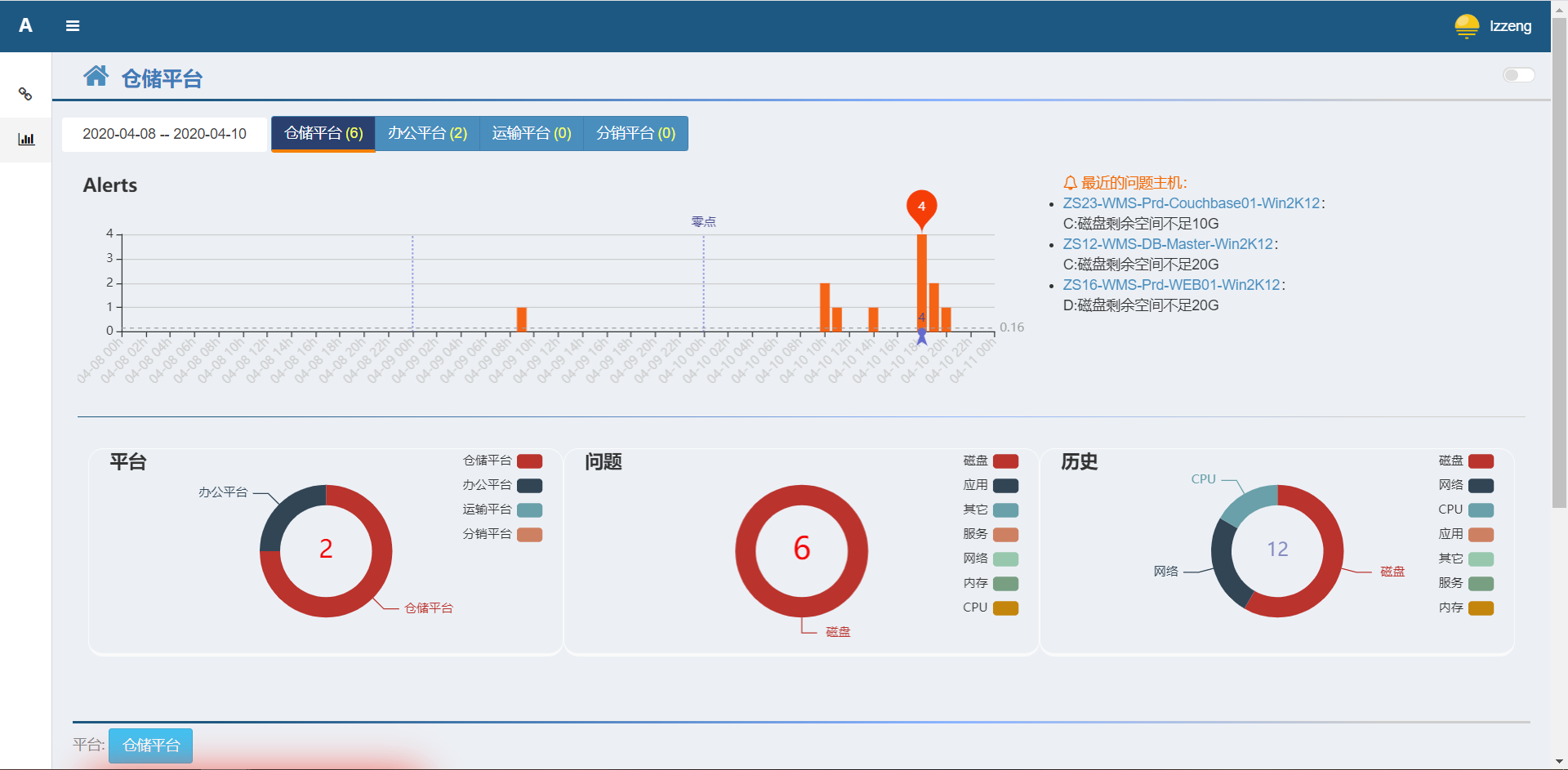This screenshot has width=1568, height=770.
Task: Click the sun avatar icon
Action: (1467, 26)
